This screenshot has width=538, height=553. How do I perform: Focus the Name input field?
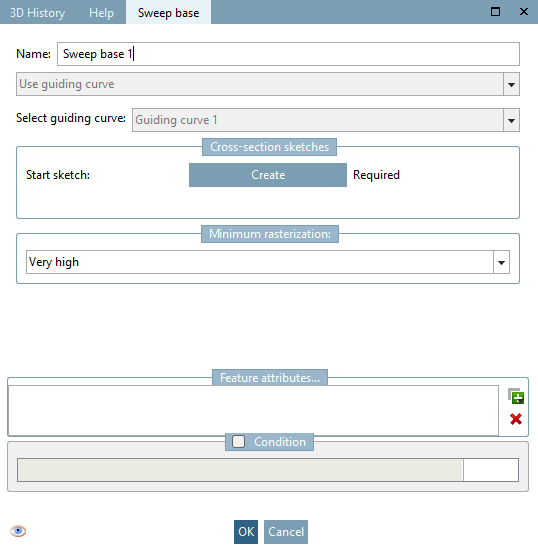point(288,54)
